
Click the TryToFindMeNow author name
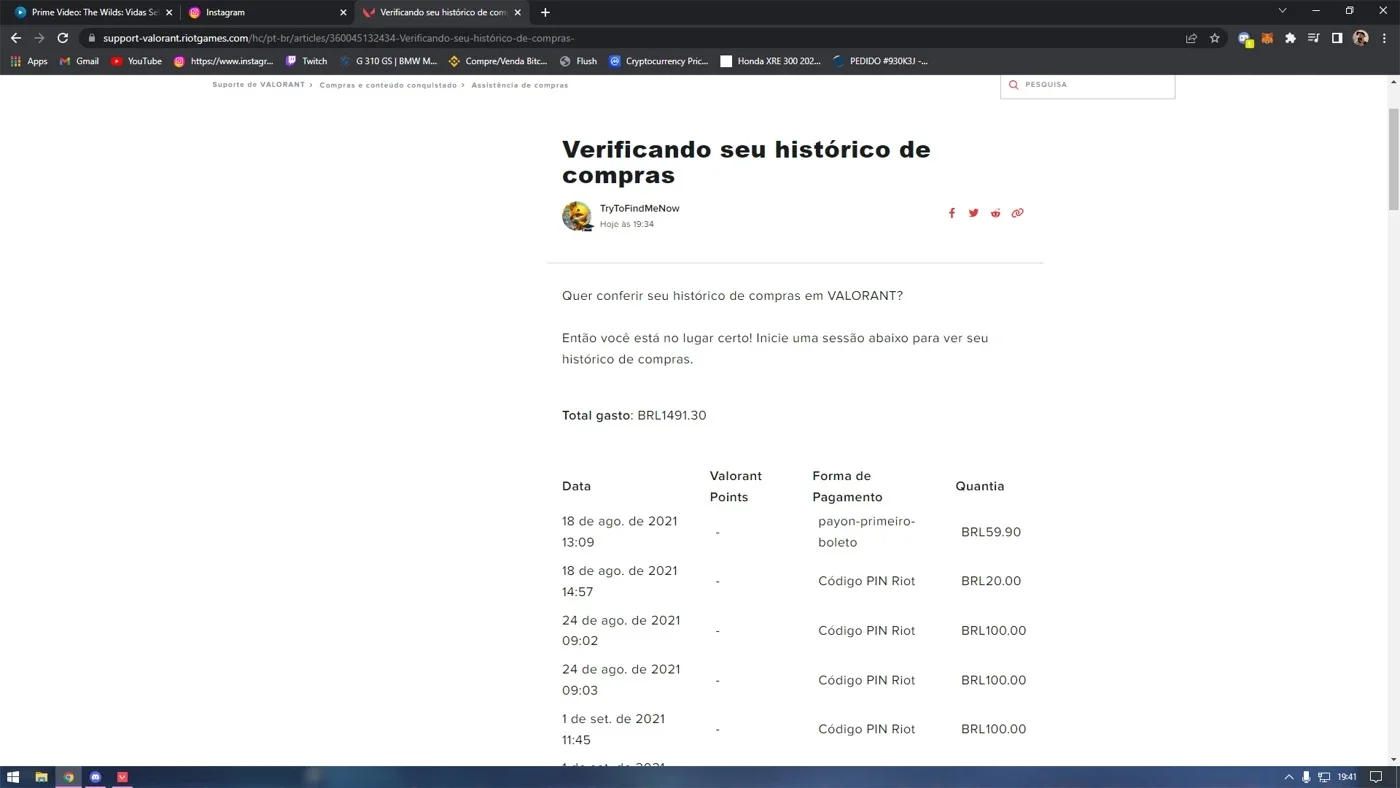tap(639, 208)
